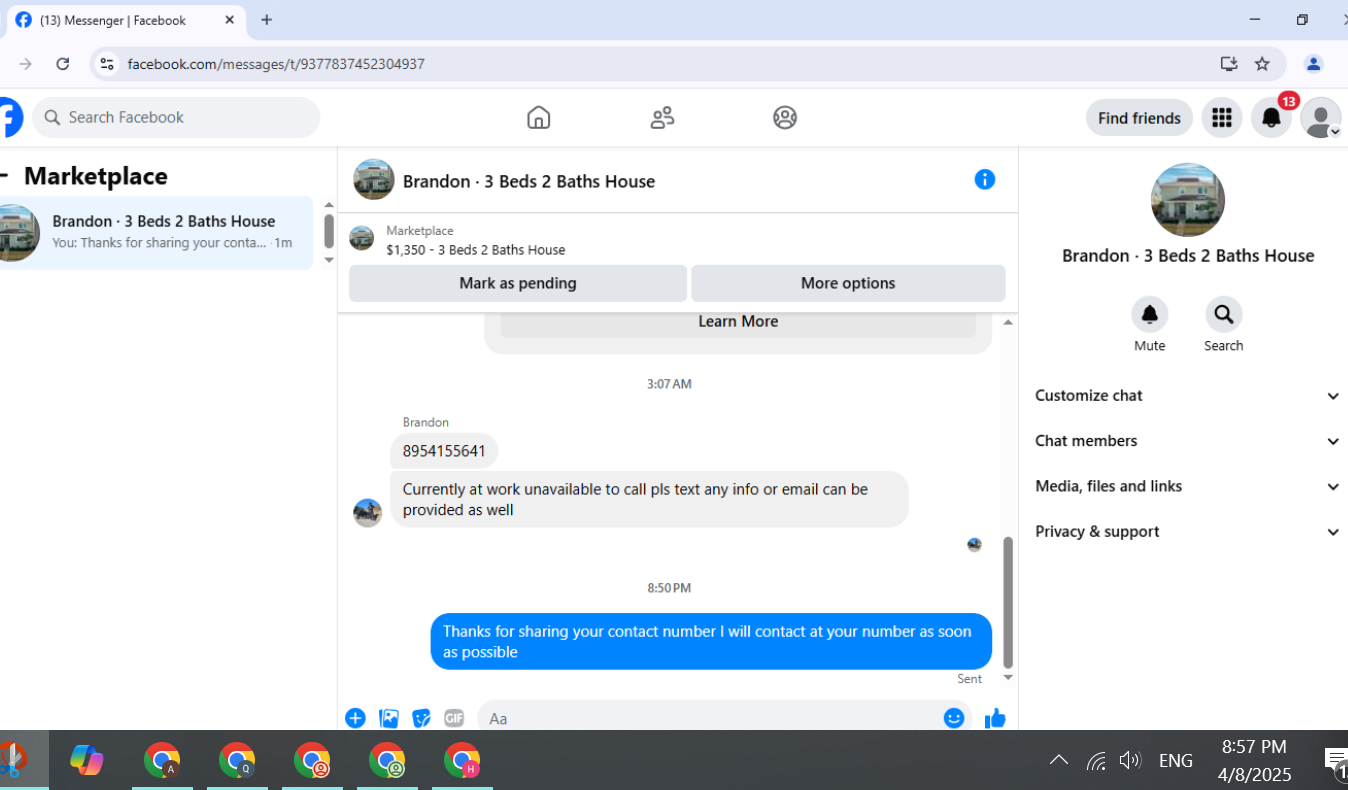Expand the Privacy & support section
1348x790 pixels.
(1187, 532)
